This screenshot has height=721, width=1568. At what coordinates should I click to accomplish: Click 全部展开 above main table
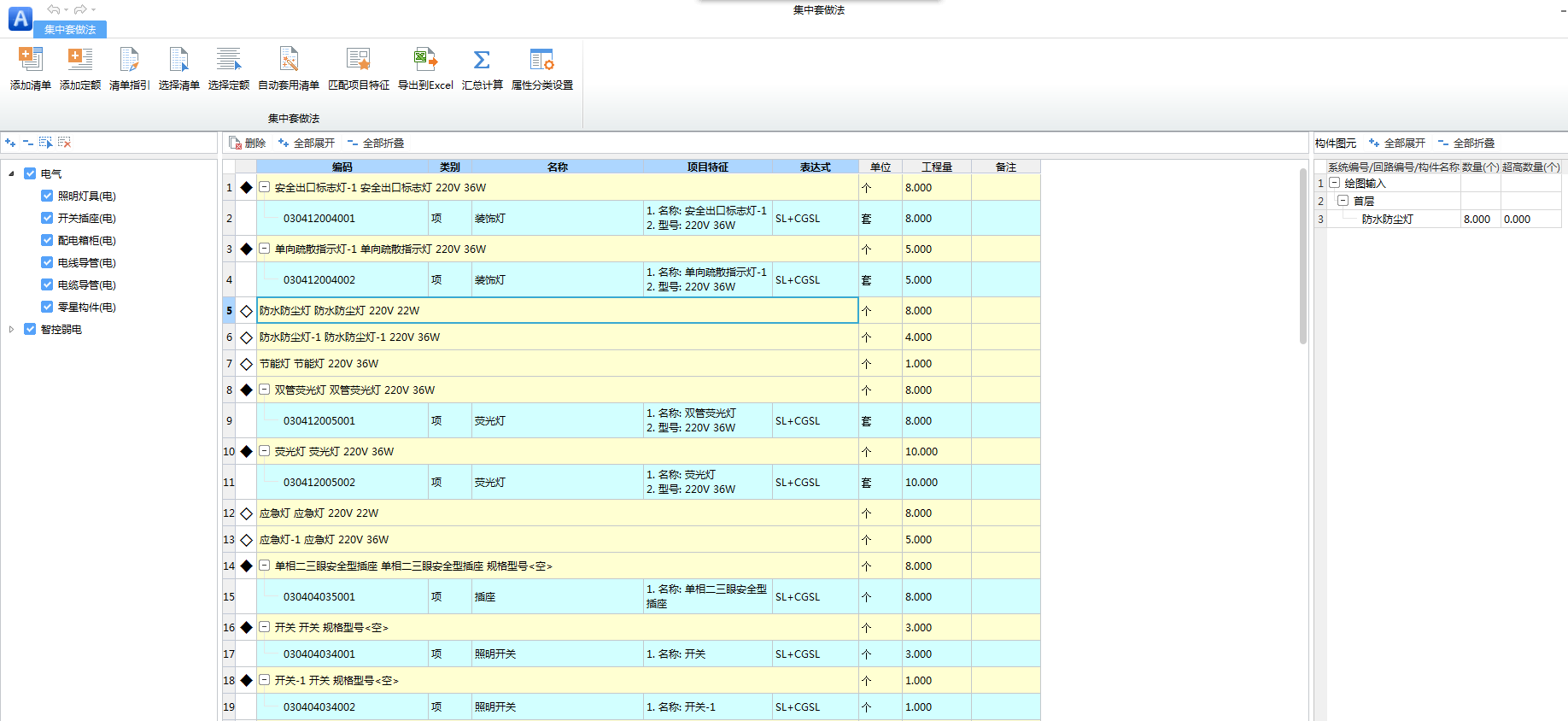tap(307, 143)
